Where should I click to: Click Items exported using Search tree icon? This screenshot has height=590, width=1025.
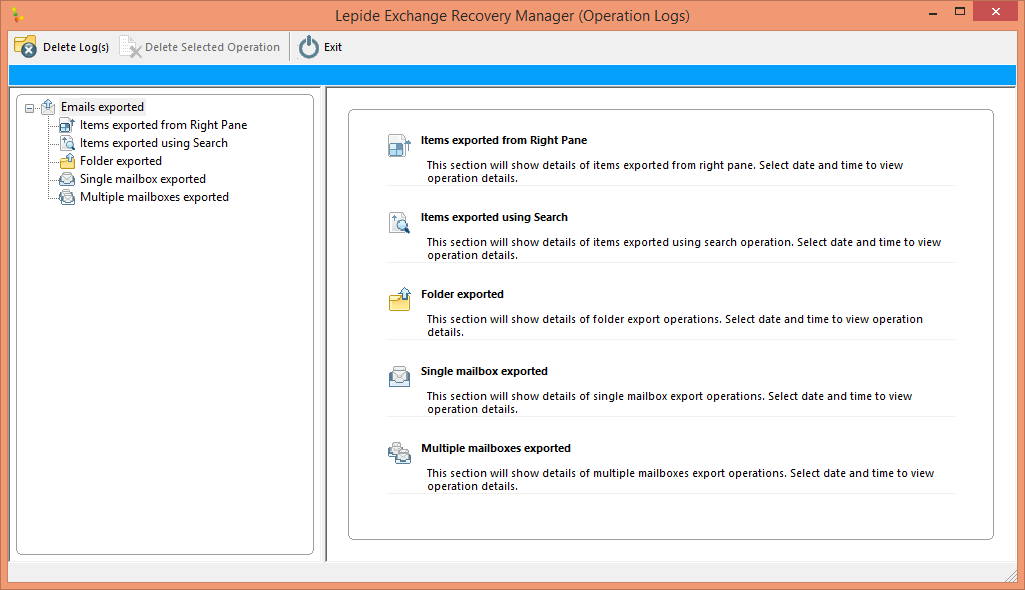pos(67,143)
